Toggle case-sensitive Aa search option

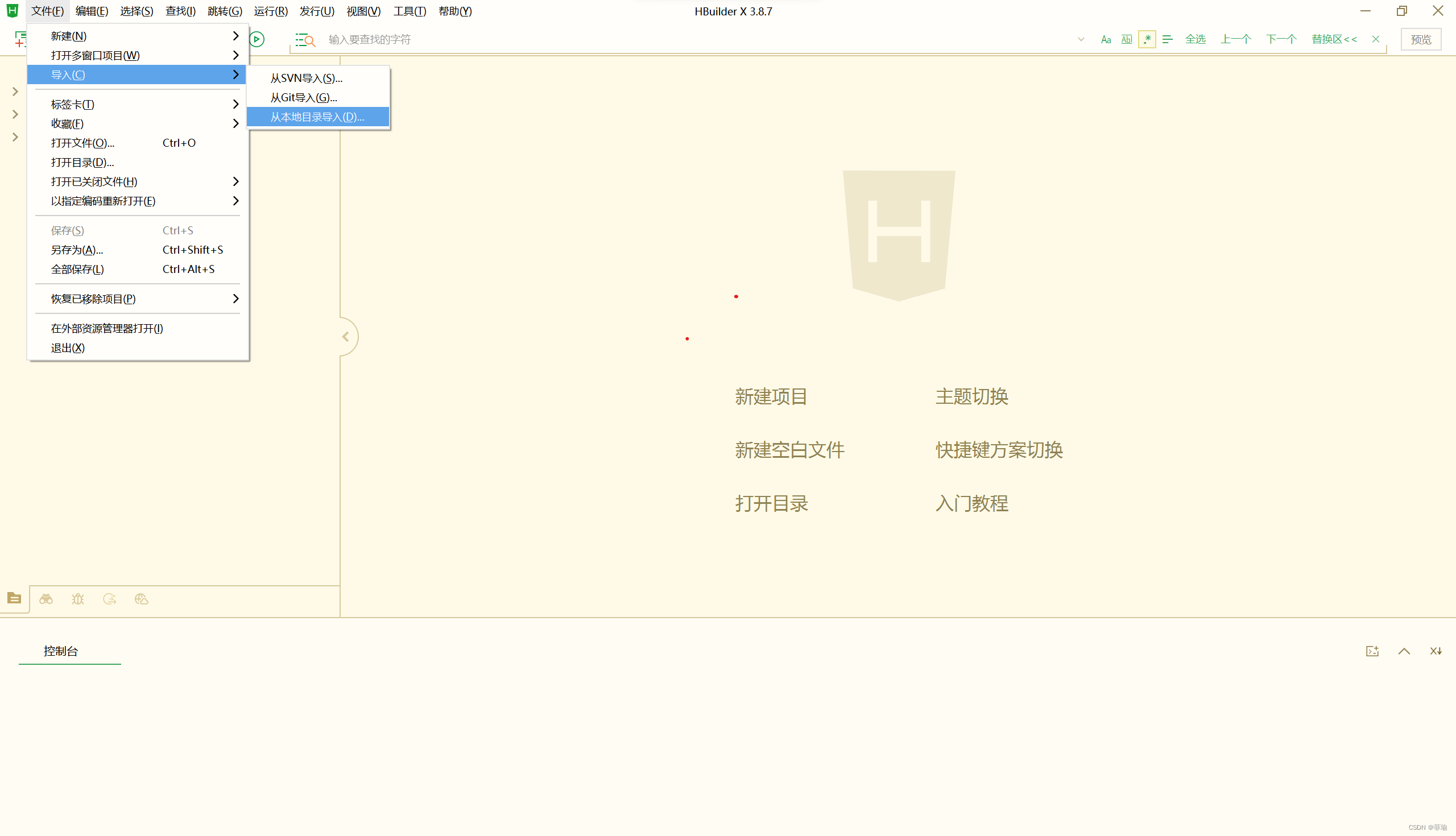(x=1106, y=40)
